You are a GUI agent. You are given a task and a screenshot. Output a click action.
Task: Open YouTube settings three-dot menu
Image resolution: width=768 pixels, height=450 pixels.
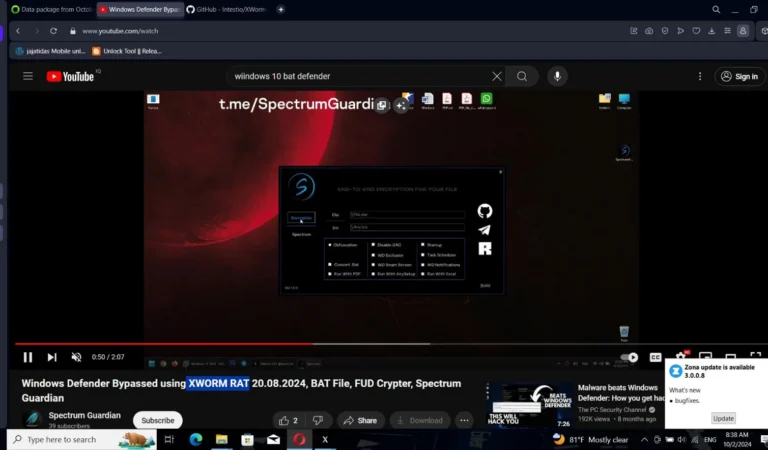tap(700, 76)
